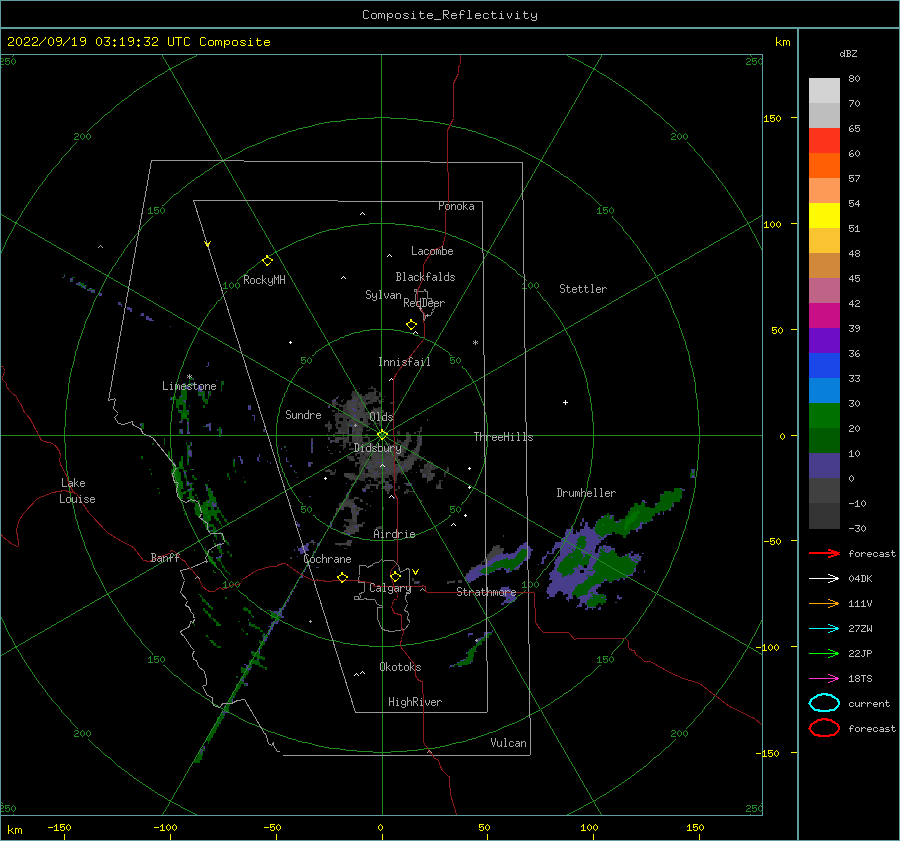Click the yellow diamond marker below RedDeer
The width and height of the screenshot is (900, 841).
(x=412, y=325)
